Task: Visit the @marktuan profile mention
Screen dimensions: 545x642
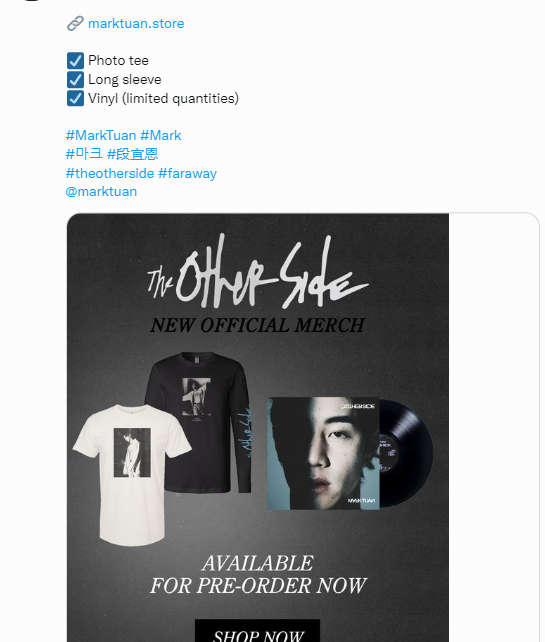Action: coord(101,192)
